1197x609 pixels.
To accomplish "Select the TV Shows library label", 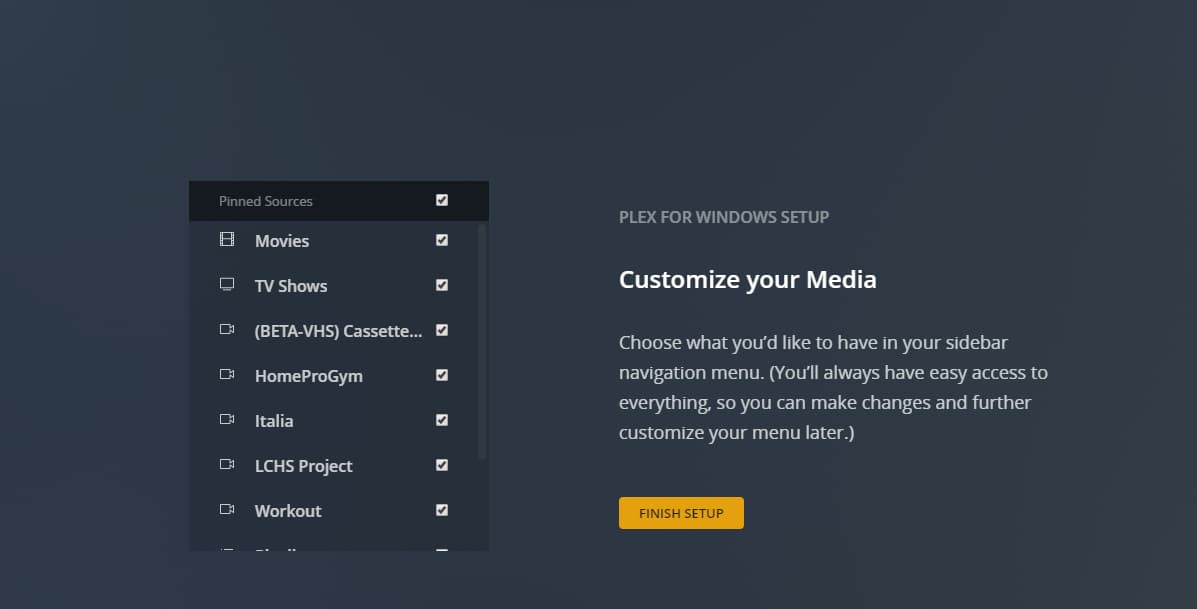I will tap(291, 286).
